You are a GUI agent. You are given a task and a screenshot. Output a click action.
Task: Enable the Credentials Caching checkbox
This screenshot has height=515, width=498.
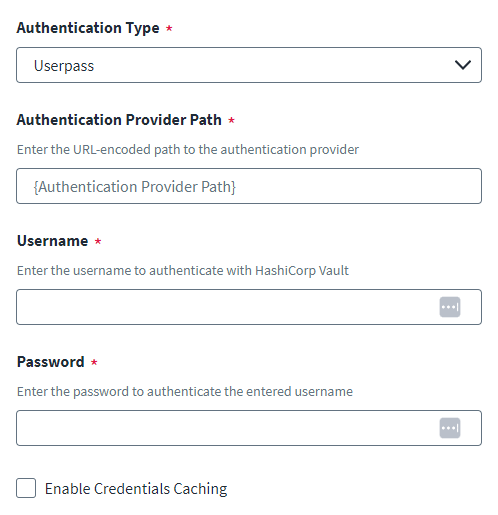point(26,488)
